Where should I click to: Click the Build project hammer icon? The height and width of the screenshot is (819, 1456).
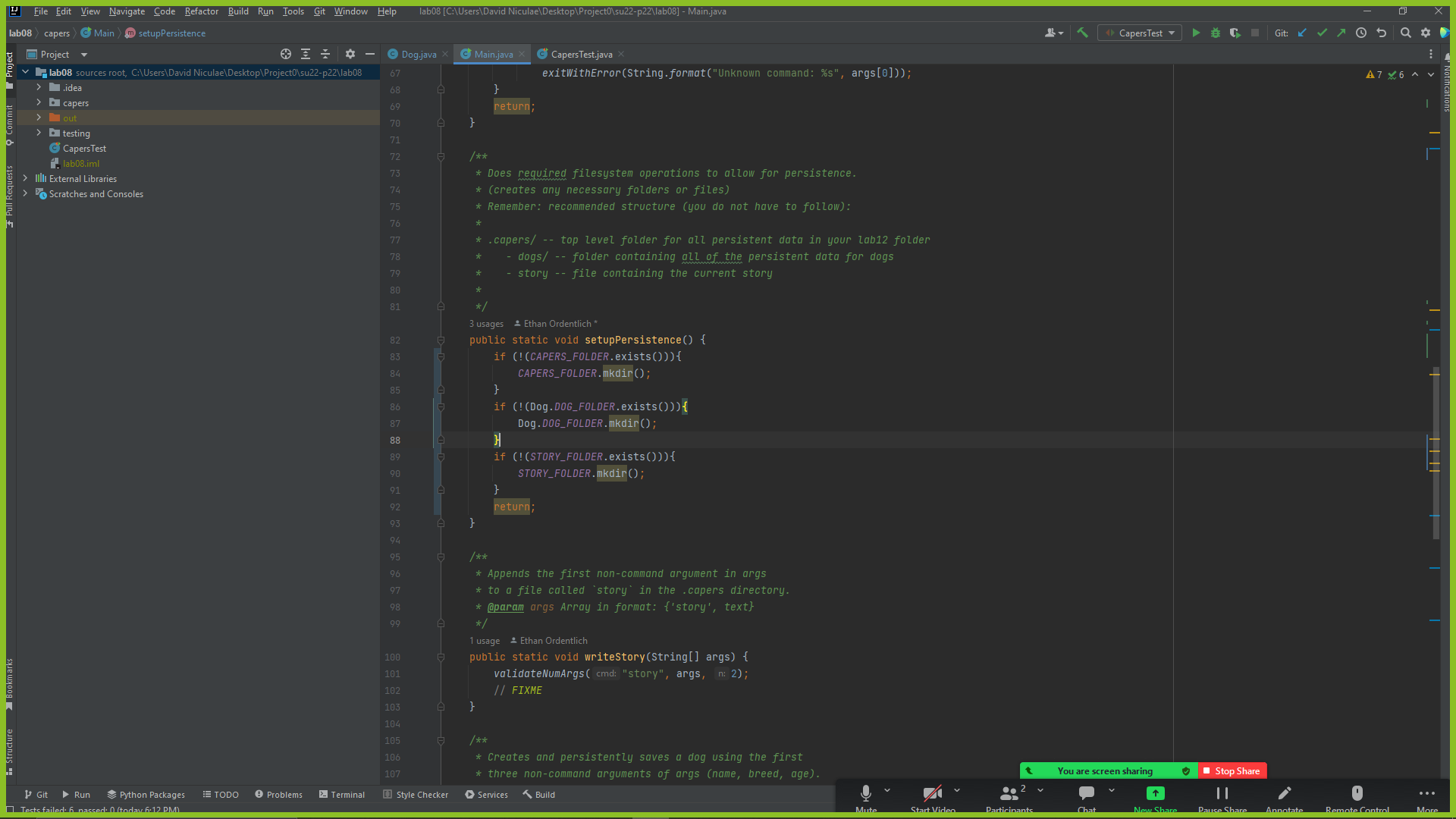(1083, 33)
